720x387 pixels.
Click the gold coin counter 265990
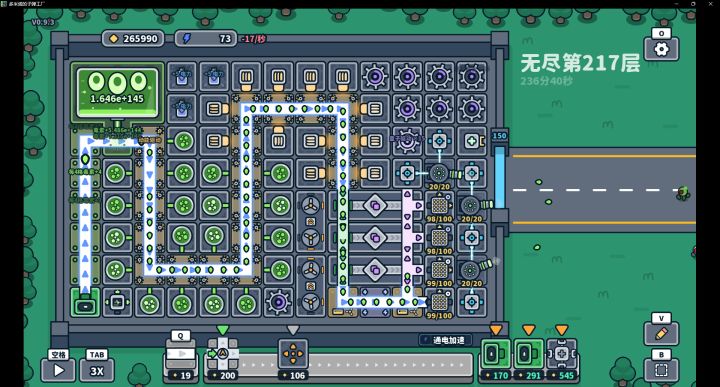tap(133, 39)
